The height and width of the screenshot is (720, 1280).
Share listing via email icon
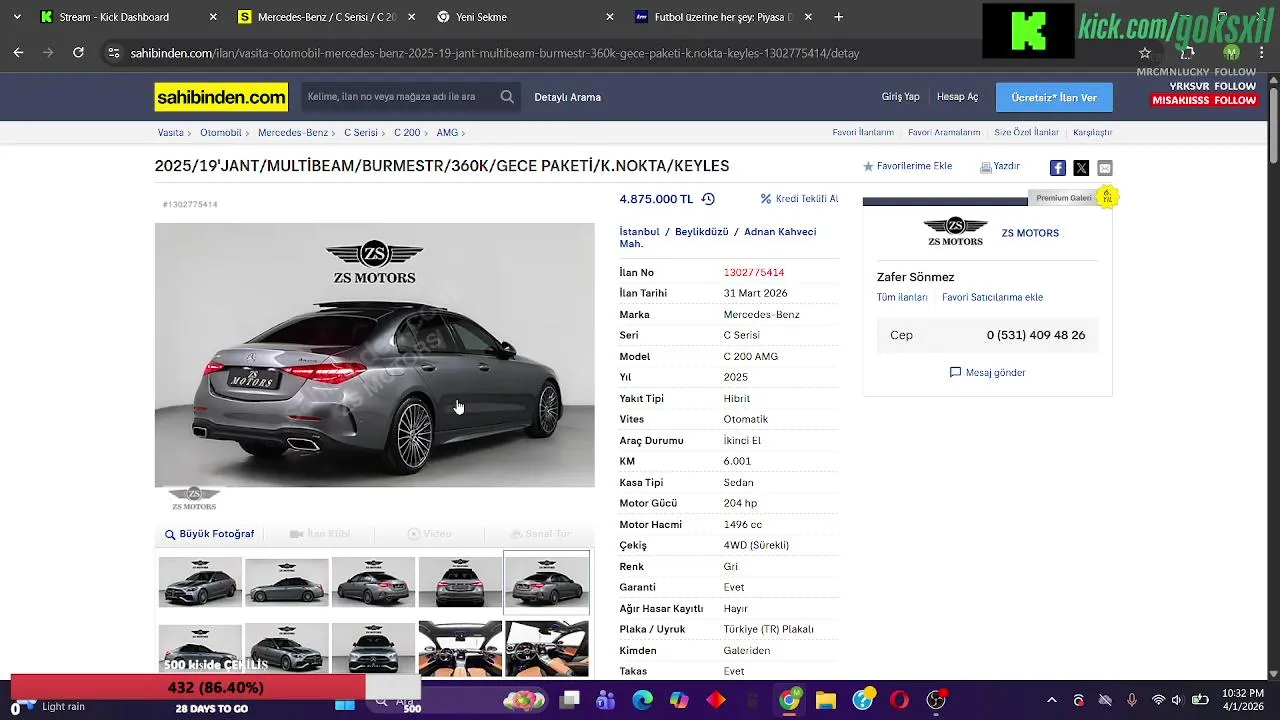tap(1105, 168)
